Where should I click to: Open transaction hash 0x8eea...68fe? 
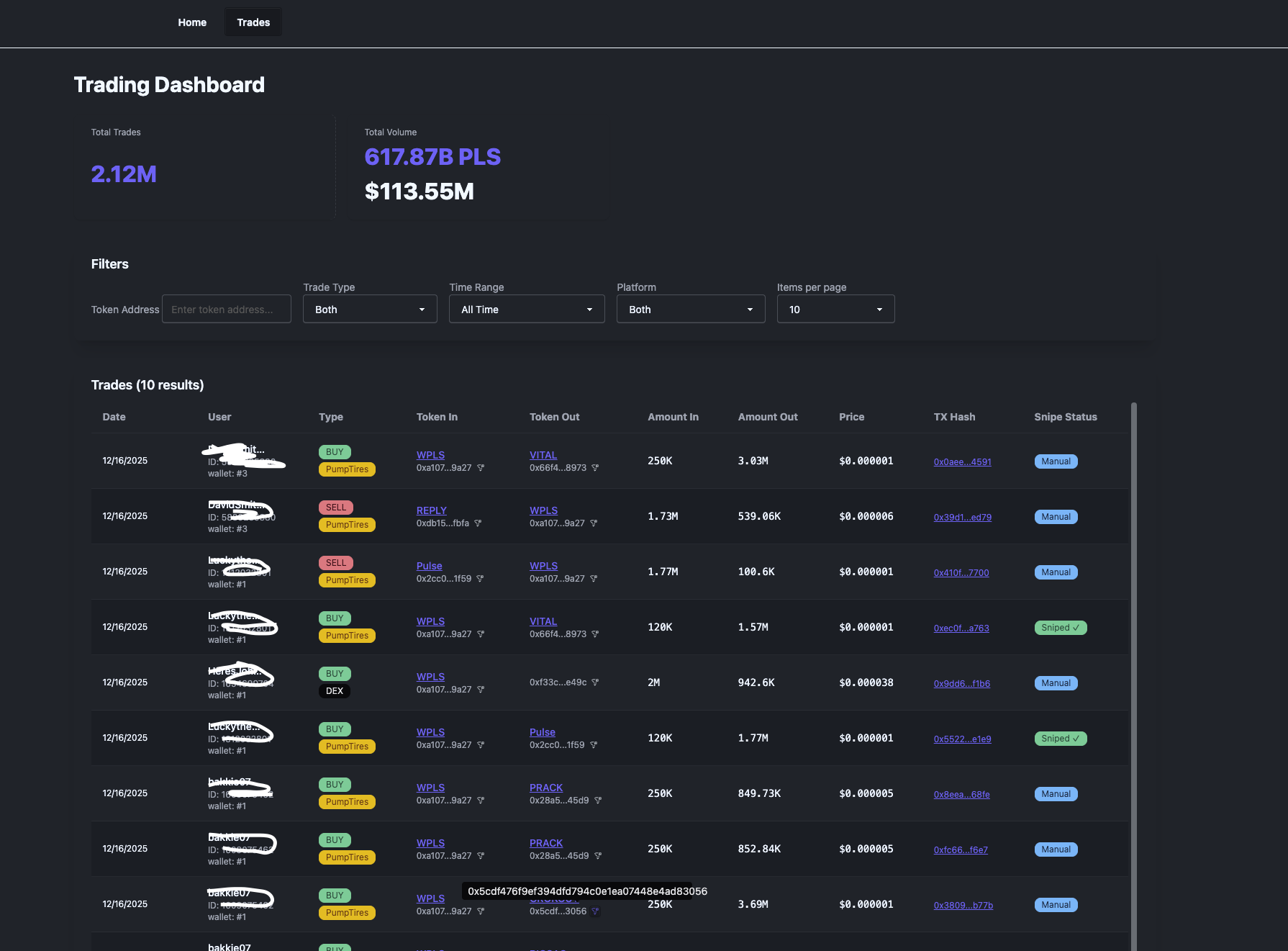point(961,795)
